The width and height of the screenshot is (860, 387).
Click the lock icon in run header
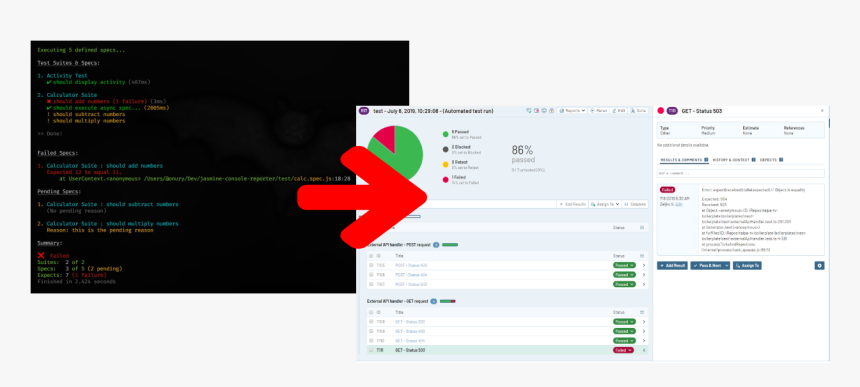tap(551, 111)
